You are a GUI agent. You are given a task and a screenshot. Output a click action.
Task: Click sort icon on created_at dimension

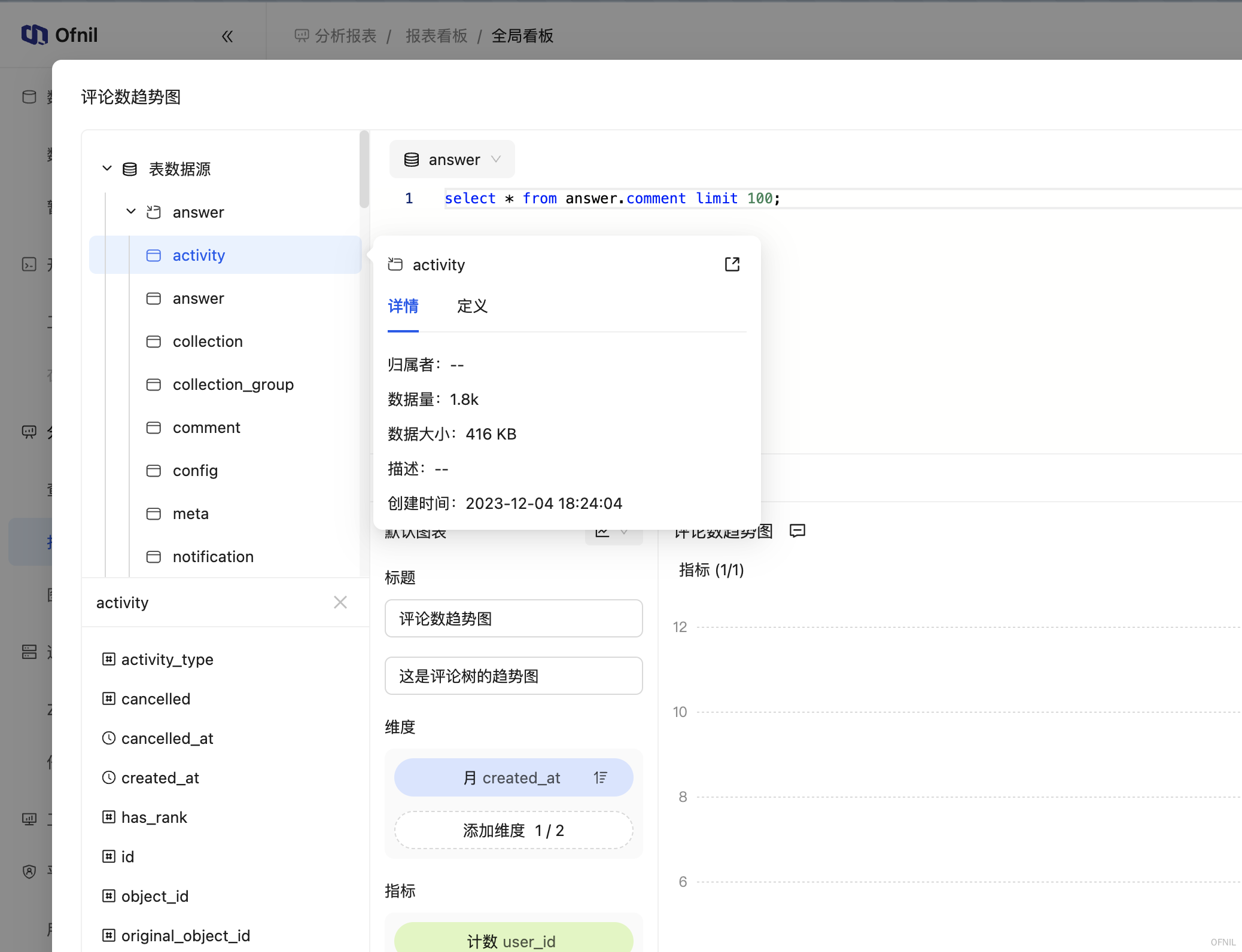(601, 777)
